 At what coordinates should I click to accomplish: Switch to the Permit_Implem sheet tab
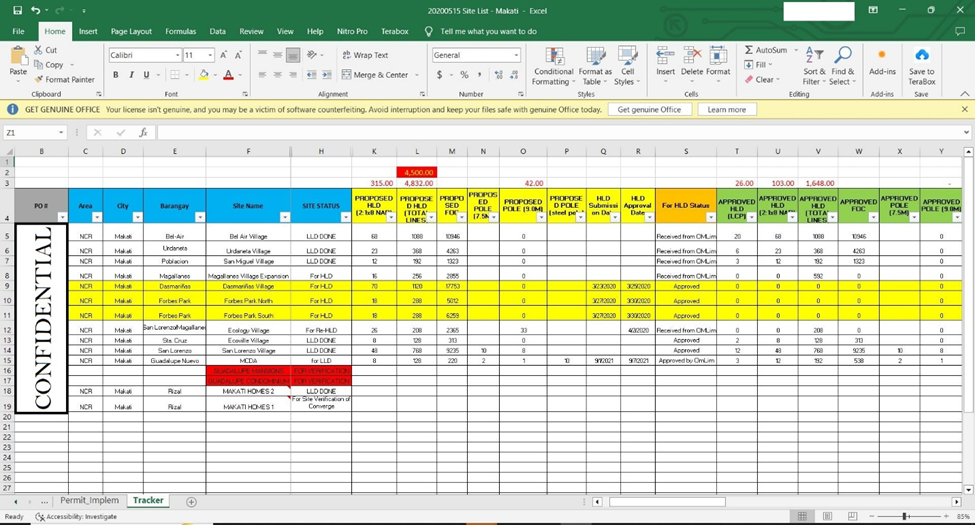[x=89, y=501]
